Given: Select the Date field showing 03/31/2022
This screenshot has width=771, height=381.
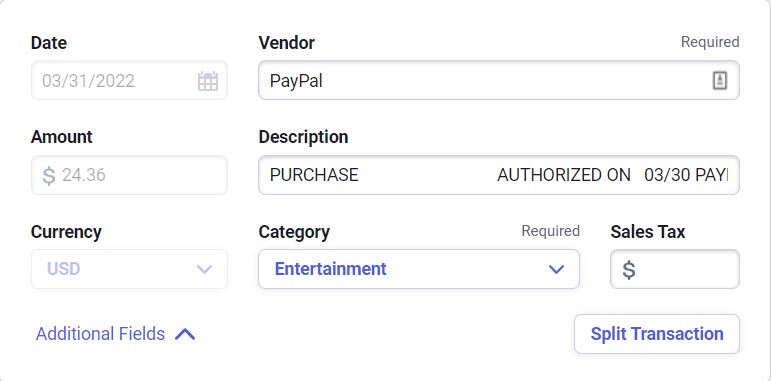Looking at the screenshot, I should pyautogui.click(x=129, y=80).
